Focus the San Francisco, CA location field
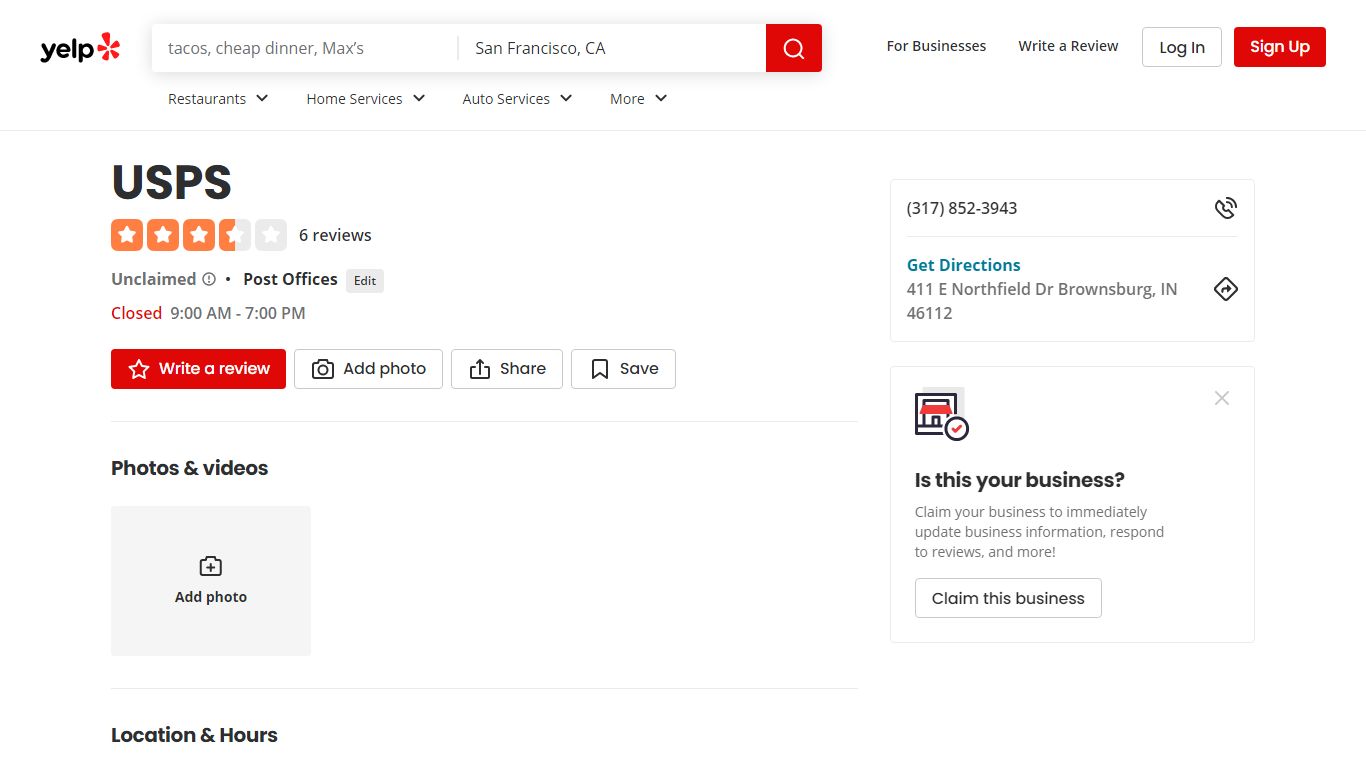This screenshot has height=768, width=1366. coord(612,48)
